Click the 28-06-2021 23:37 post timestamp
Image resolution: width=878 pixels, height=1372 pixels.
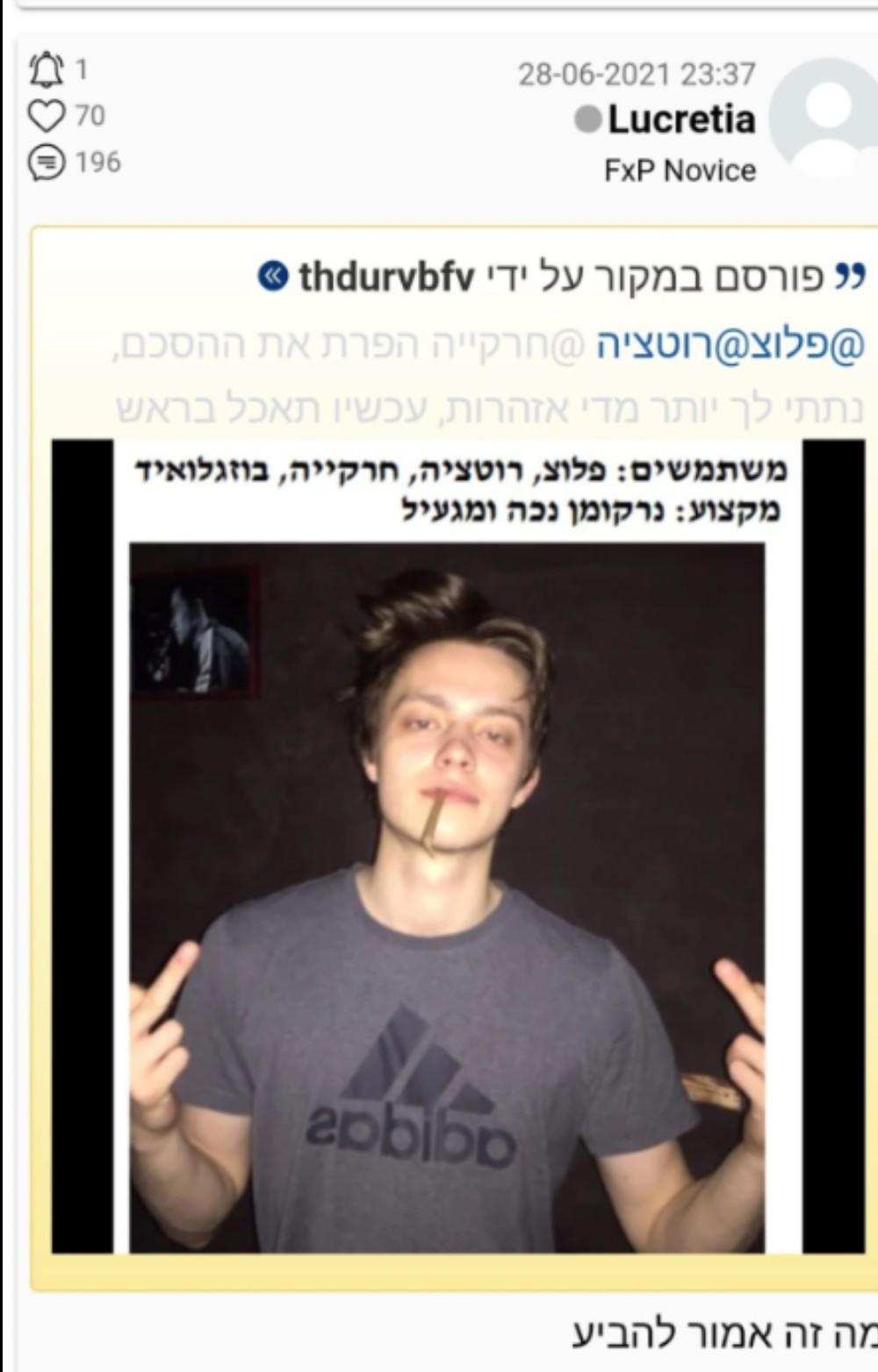(x=637, y=75)
